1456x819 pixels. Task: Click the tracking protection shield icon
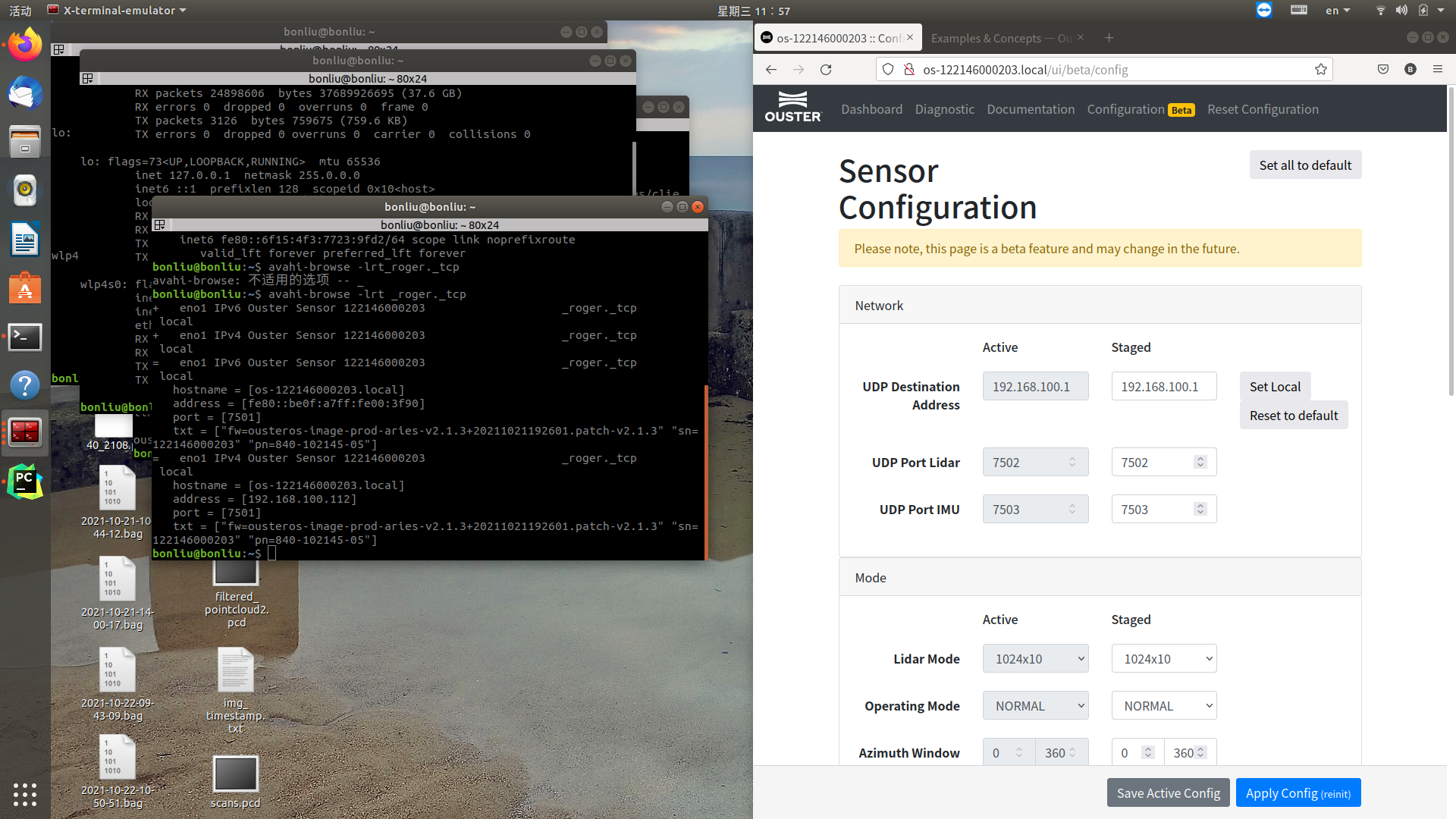point(887,69)
